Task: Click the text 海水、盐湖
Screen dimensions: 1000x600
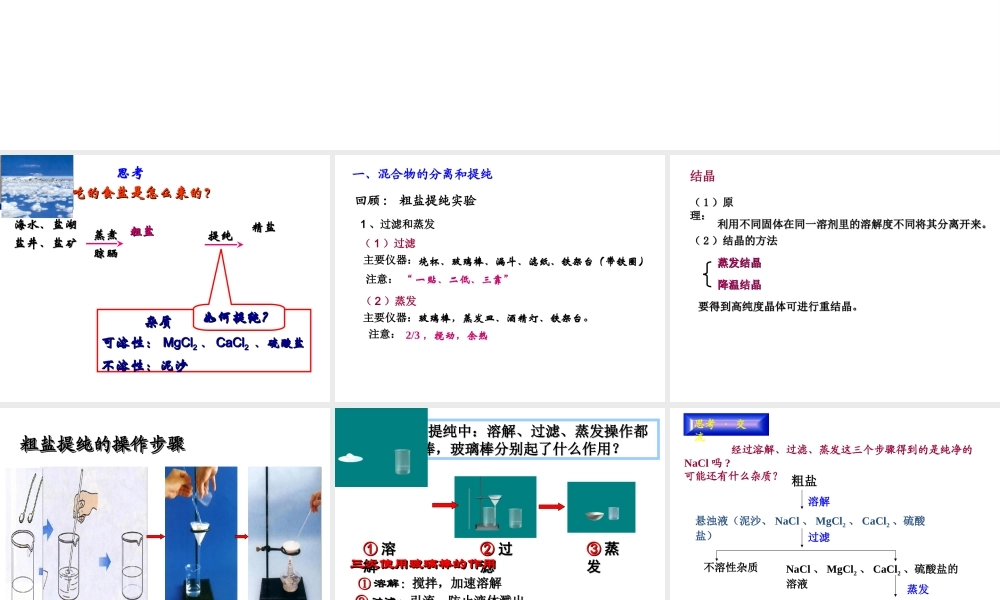Action: coord(45,224)
